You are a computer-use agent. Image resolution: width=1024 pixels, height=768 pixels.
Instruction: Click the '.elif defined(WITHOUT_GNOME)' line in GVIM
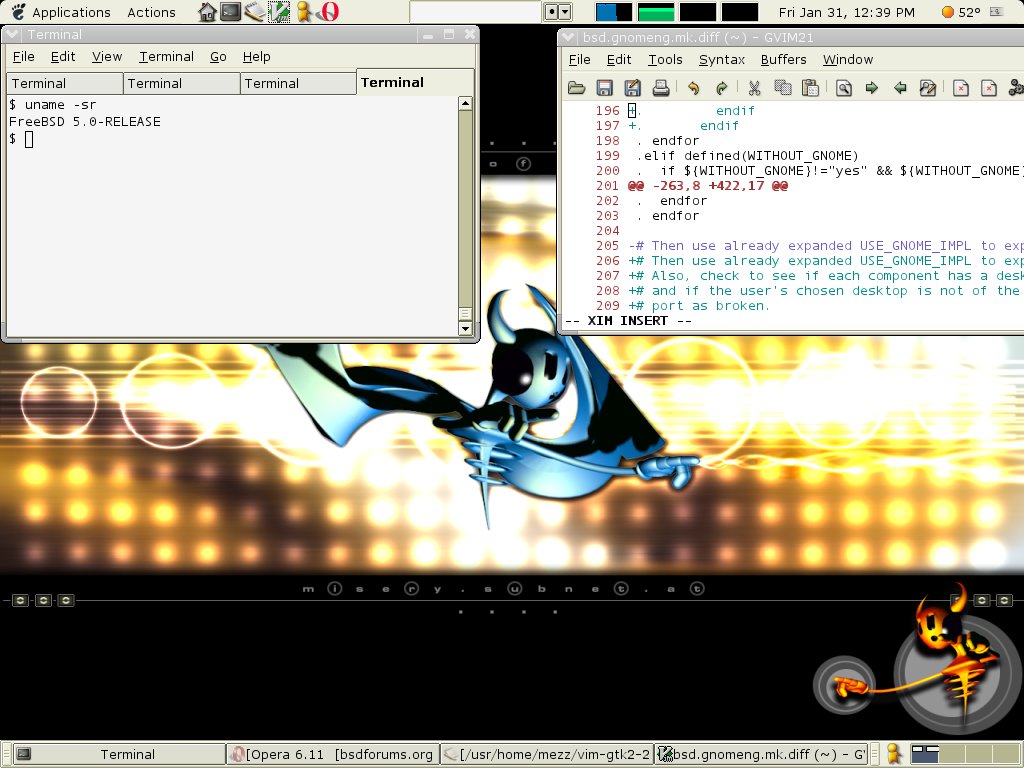click(747, 156)
